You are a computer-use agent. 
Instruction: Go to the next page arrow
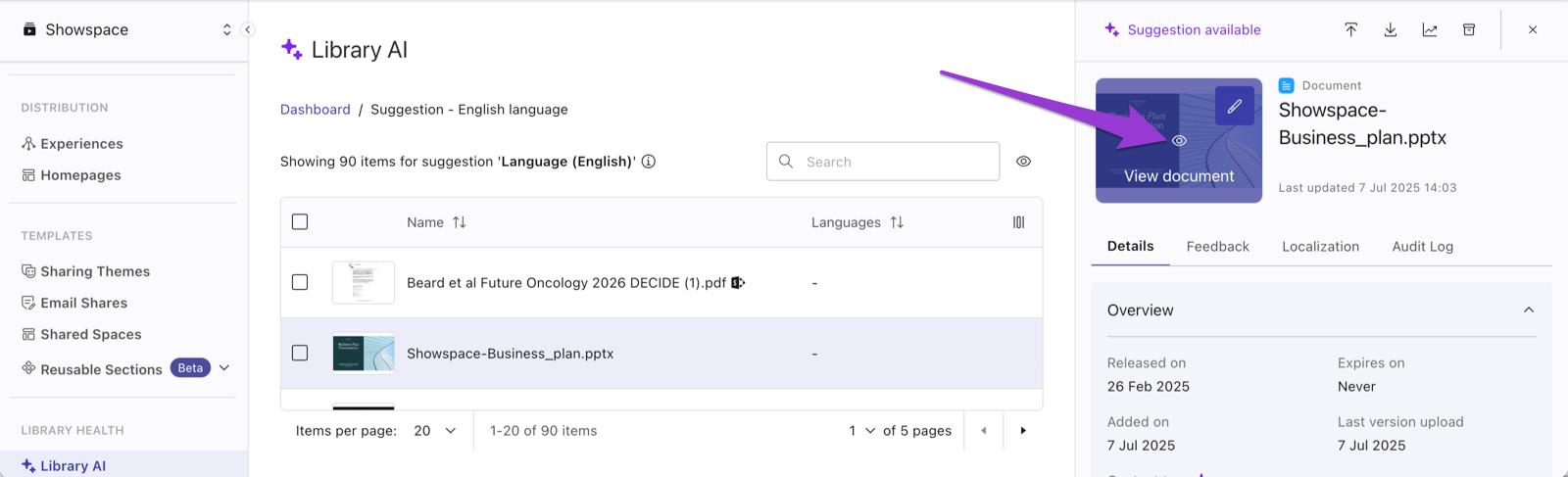pyautogui.click(x=1023, y=431)
